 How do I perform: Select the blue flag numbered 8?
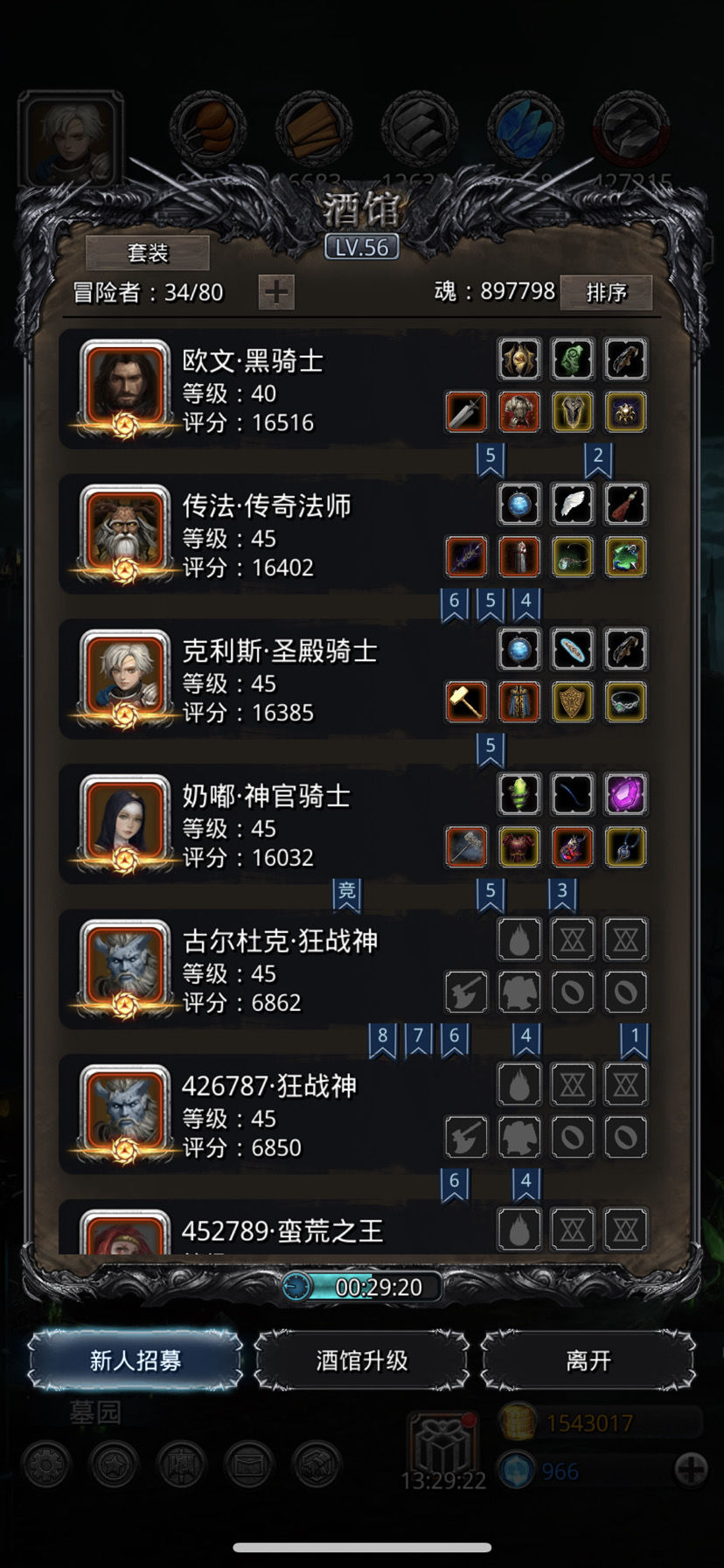(382, 1039)
